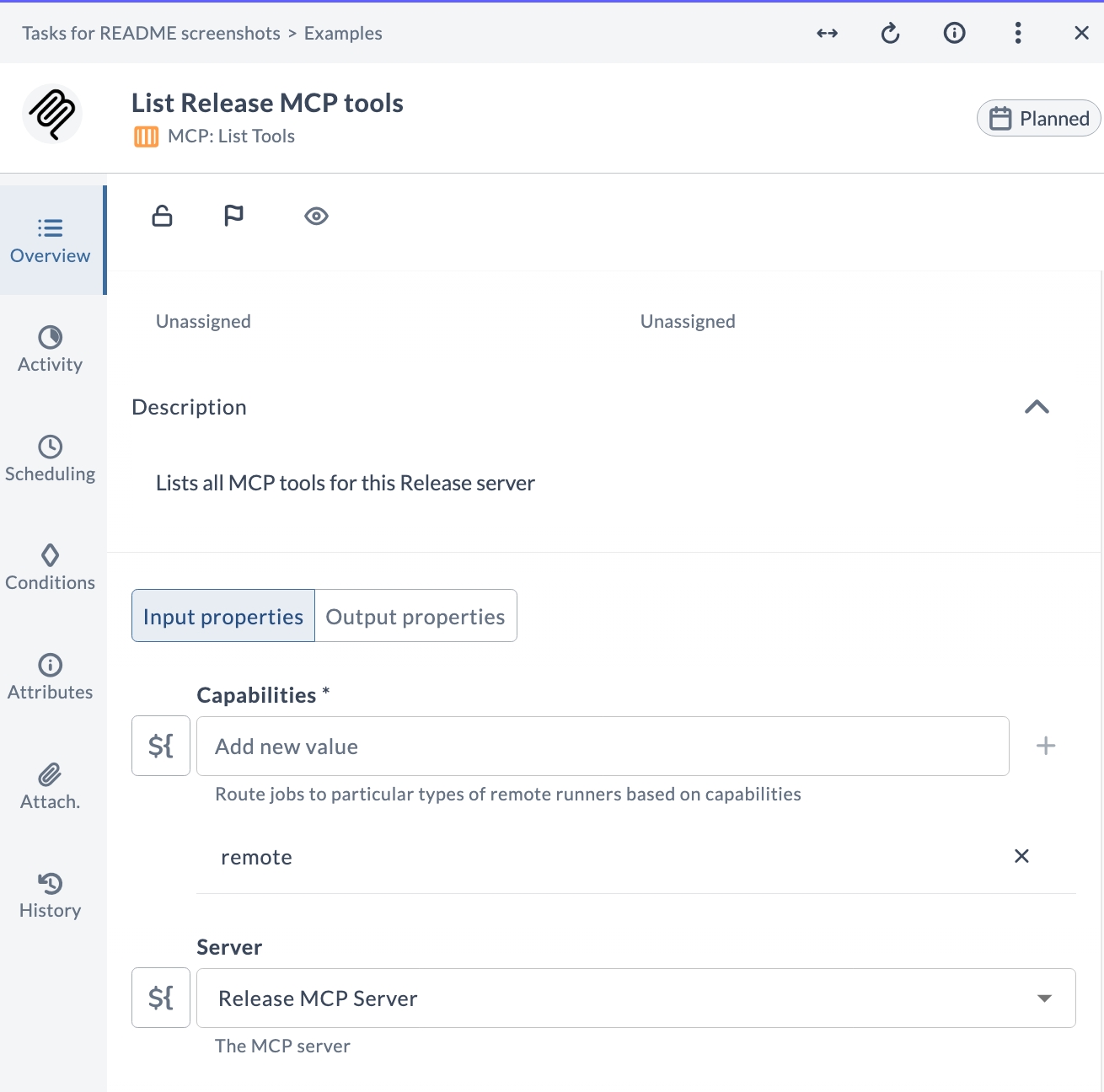Switch to the Output properties tab

click(415, 616)
